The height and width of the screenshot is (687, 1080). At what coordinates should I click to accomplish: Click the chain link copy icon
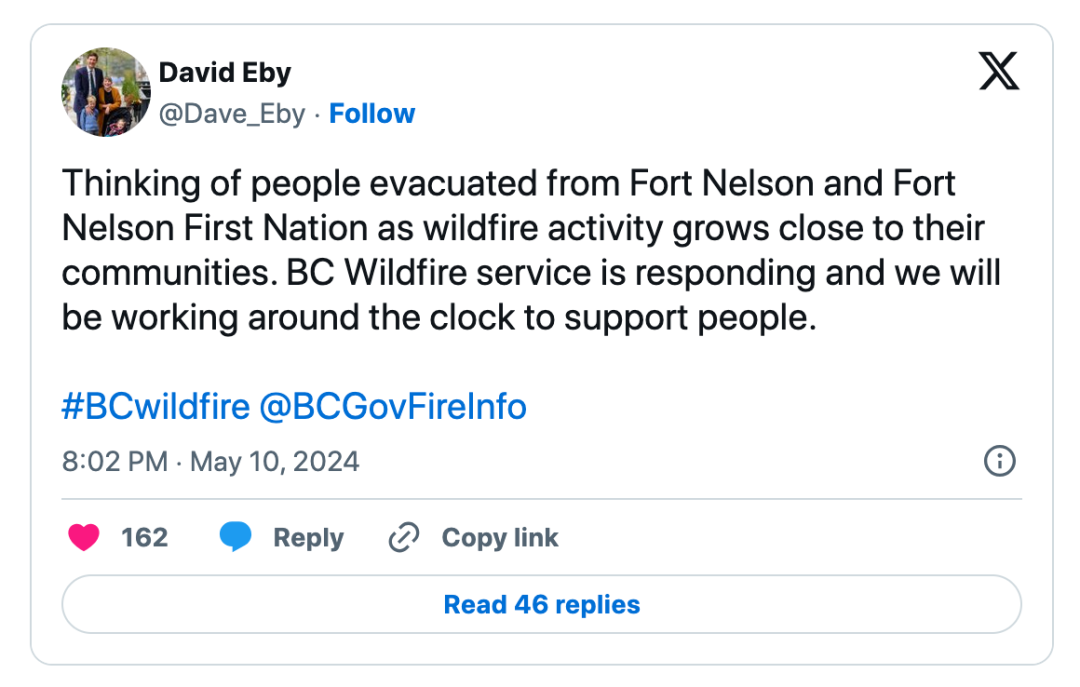click(403, 538)
